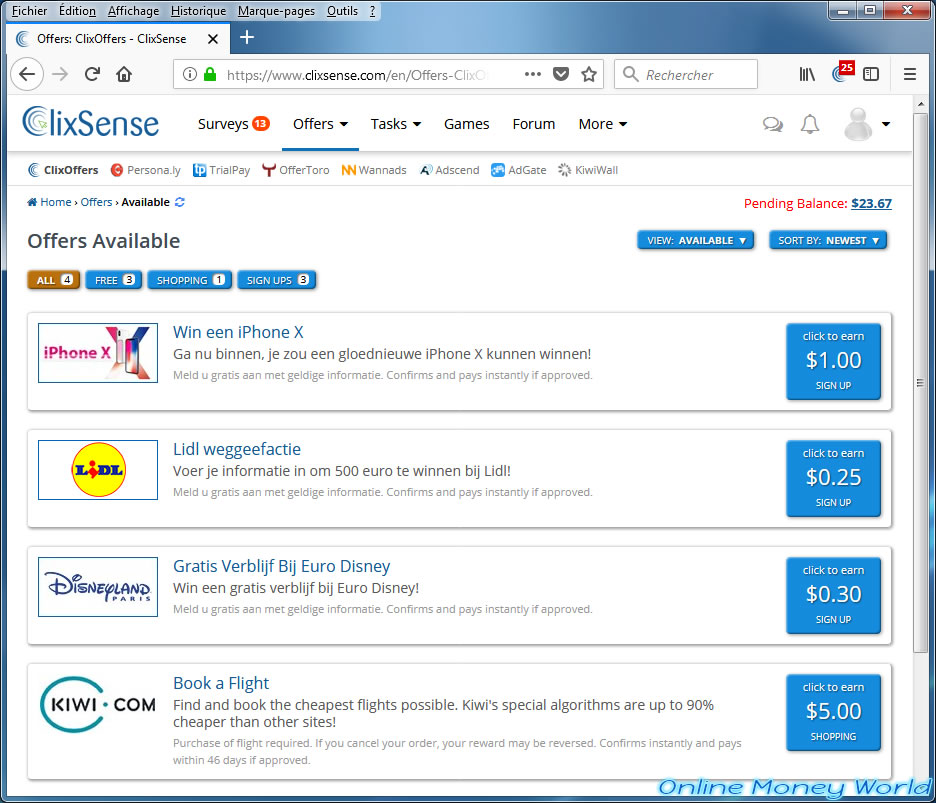Open the notifications bell
The image size is (936, 803).
809,124
